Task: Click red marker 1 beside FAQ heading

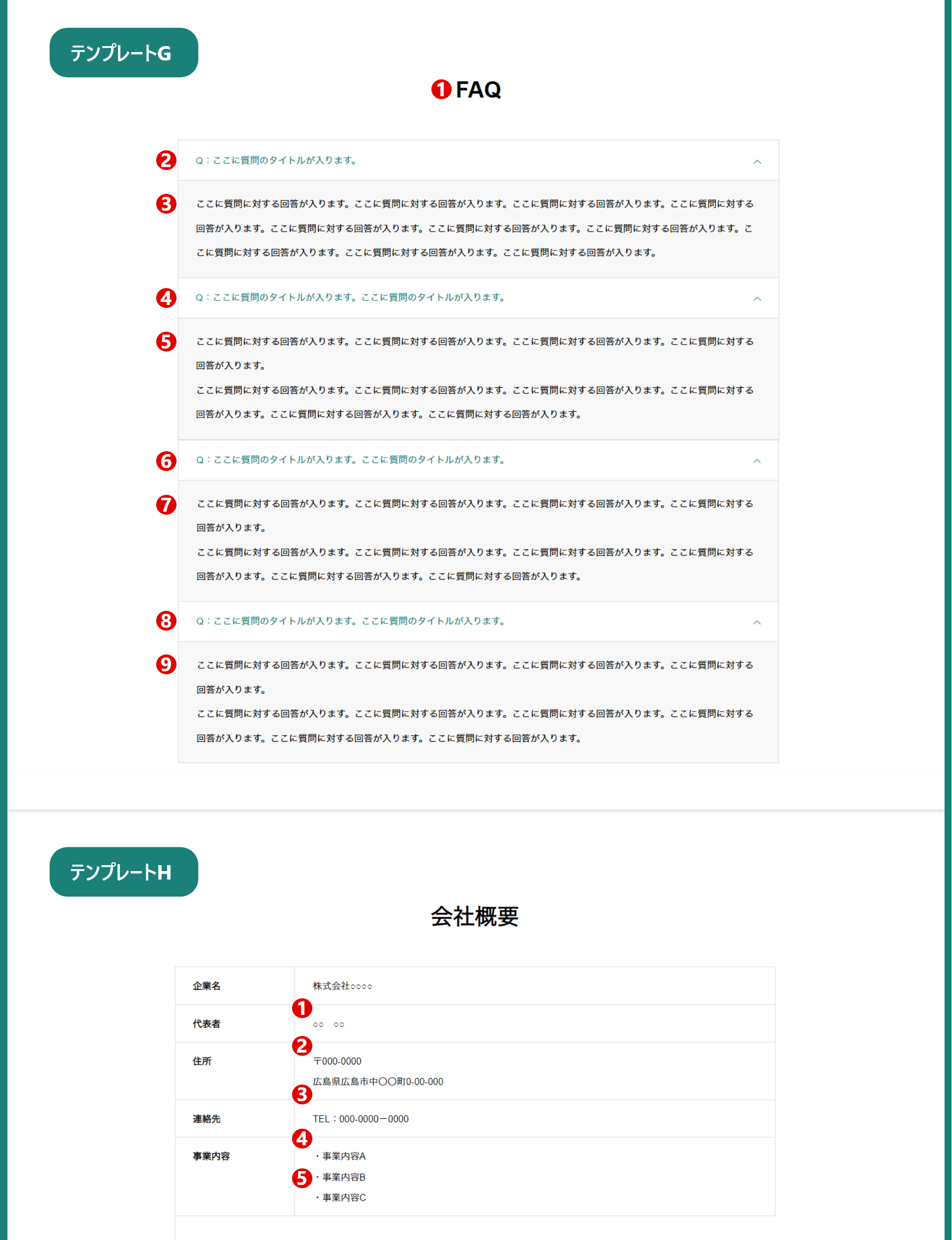Action: click(441, 90)
